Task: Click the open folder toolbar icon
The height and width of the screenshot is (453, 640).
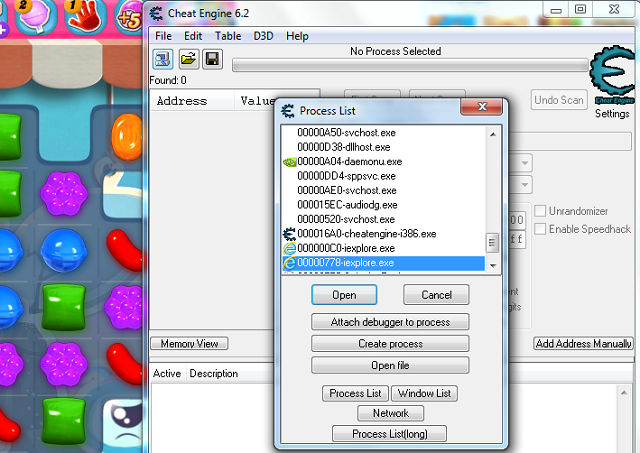Action: click(x=187, y=60)
